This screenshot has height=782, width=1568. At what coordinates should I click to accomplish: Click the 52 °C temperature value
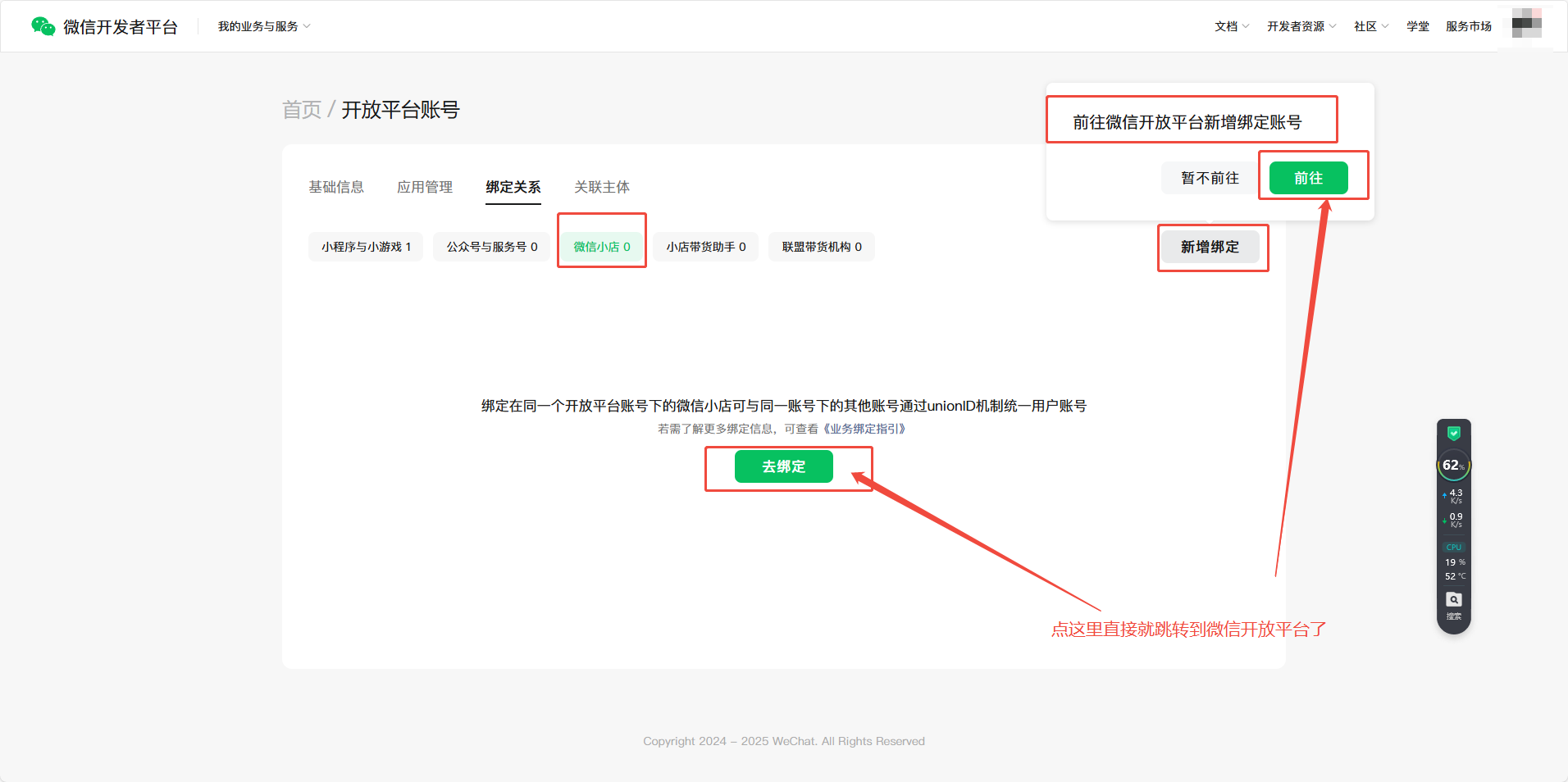(x=1455, y=576)
